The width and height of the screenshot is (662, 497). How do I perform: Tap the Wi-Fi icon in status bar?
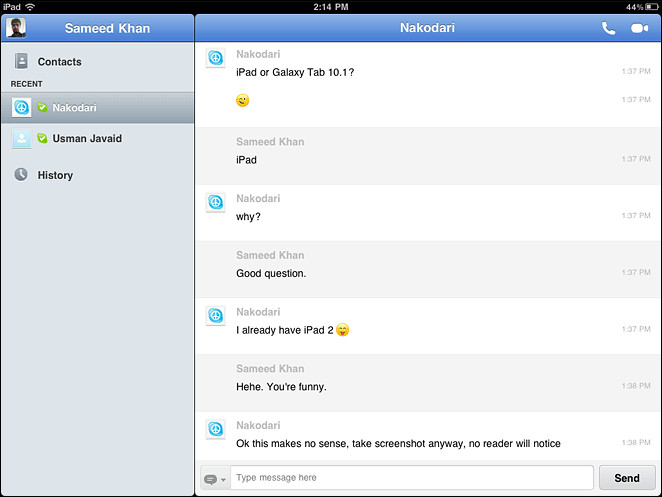pos(30,7)
